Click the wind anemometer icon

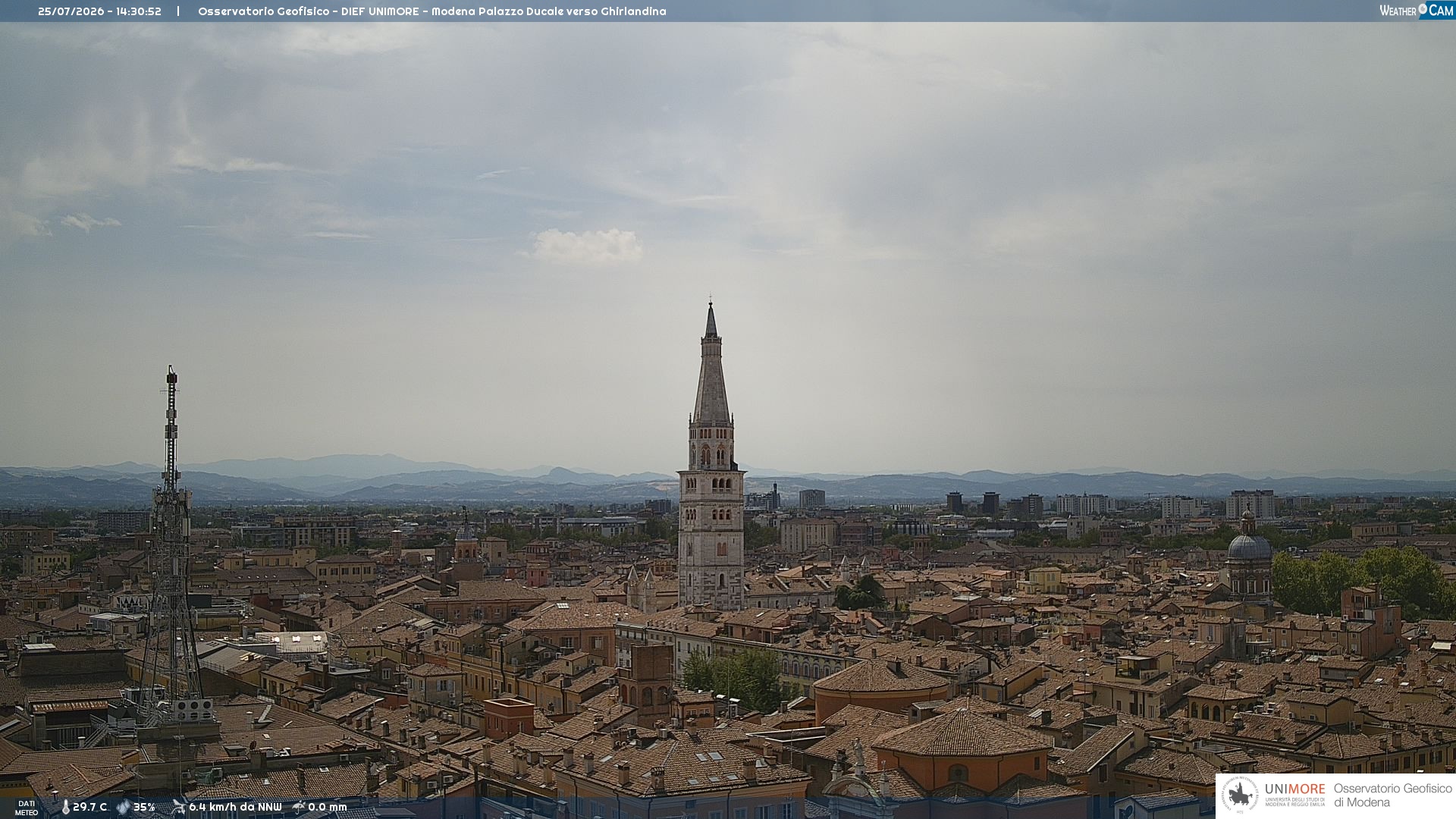[x=179, y=807]
